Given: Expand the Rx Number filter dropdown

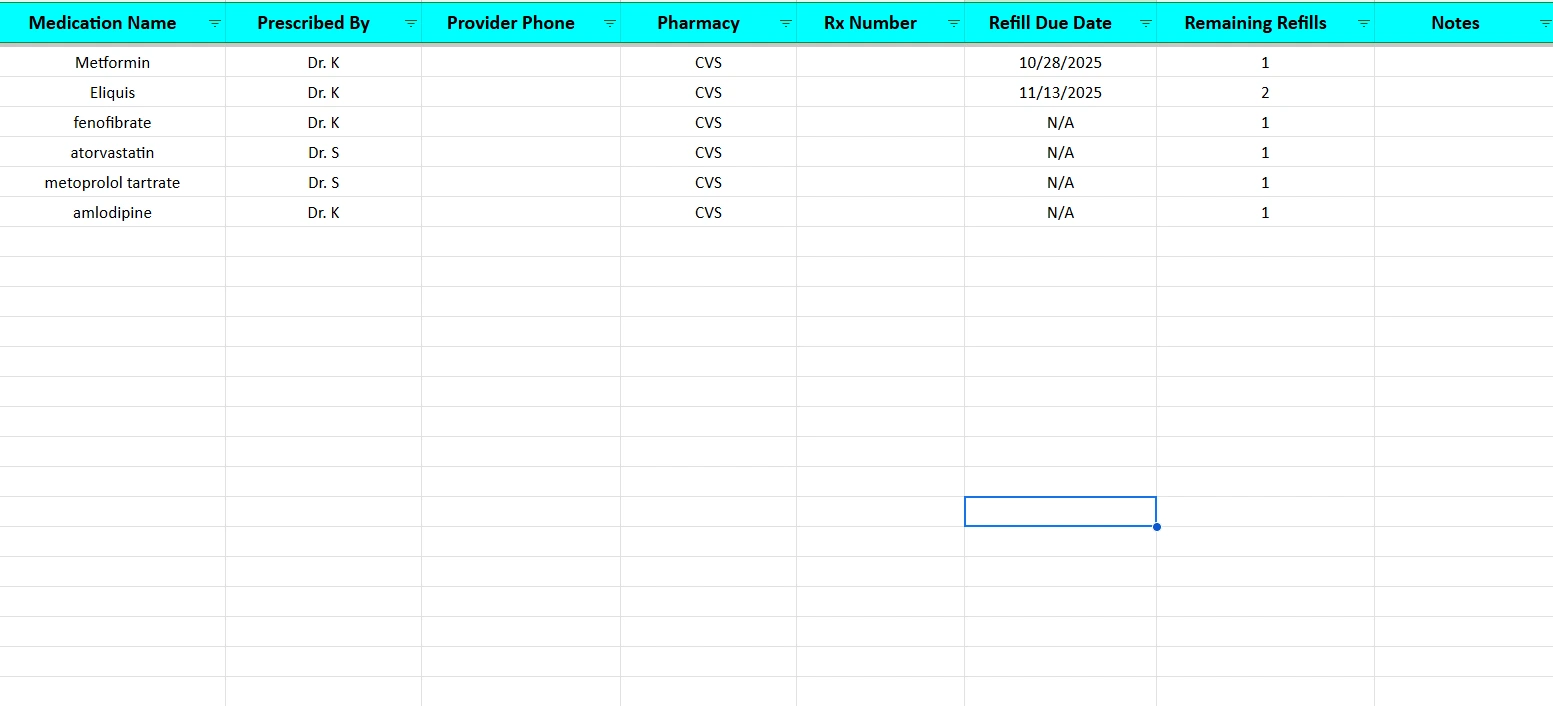Looking at the screenshot, I should (953, 23).
